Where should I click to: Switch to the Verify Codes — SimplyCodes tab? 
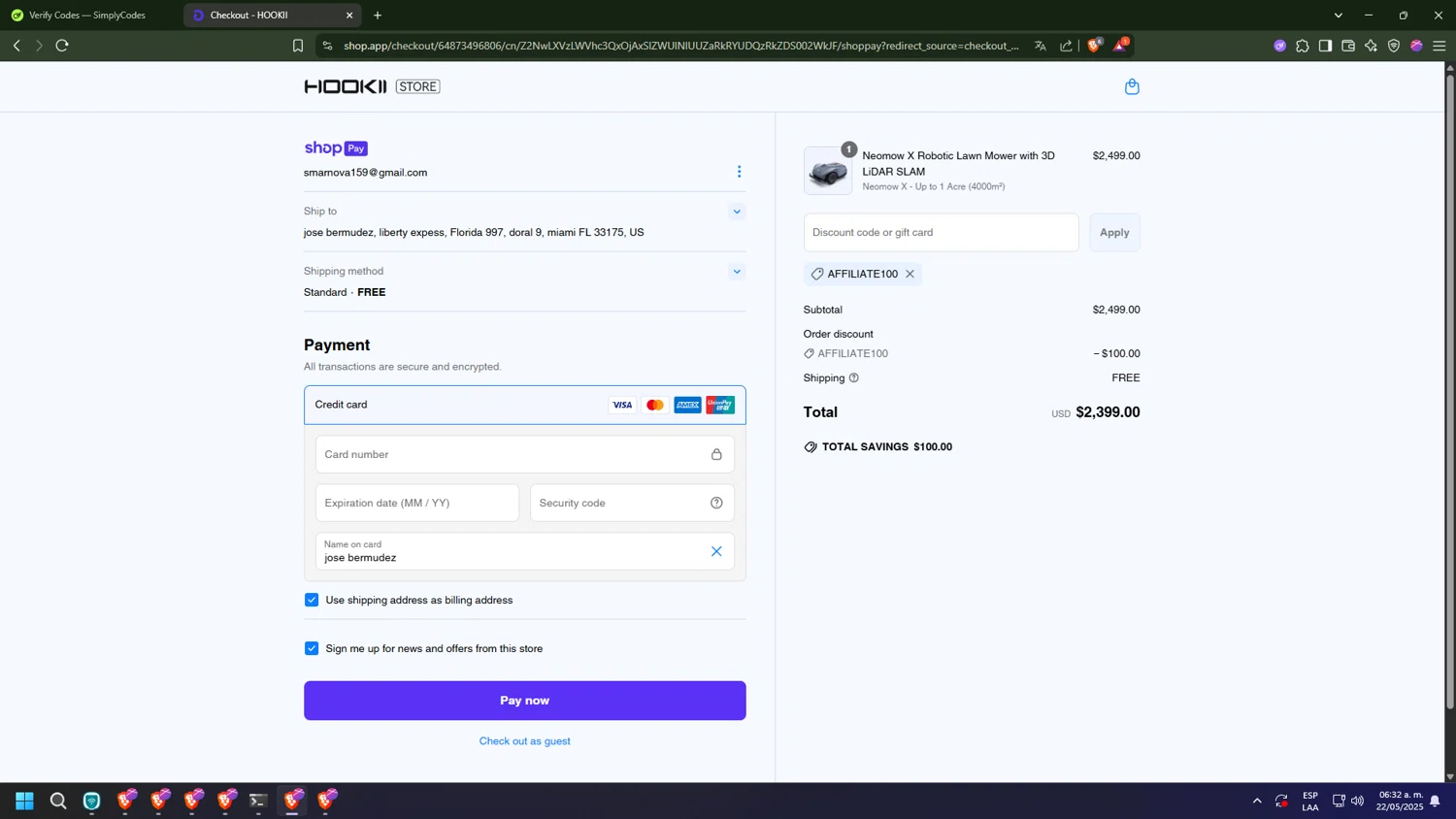click(x=87, y=16)
